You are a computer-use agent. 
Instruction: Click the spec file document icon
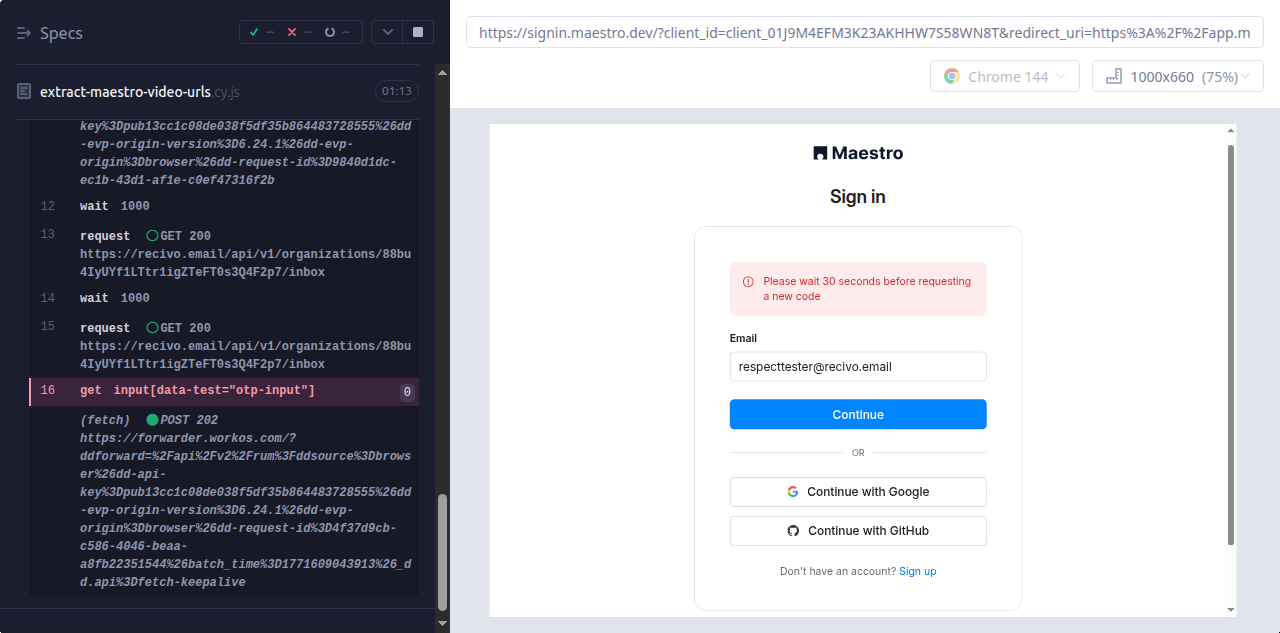tap(24, 91)
